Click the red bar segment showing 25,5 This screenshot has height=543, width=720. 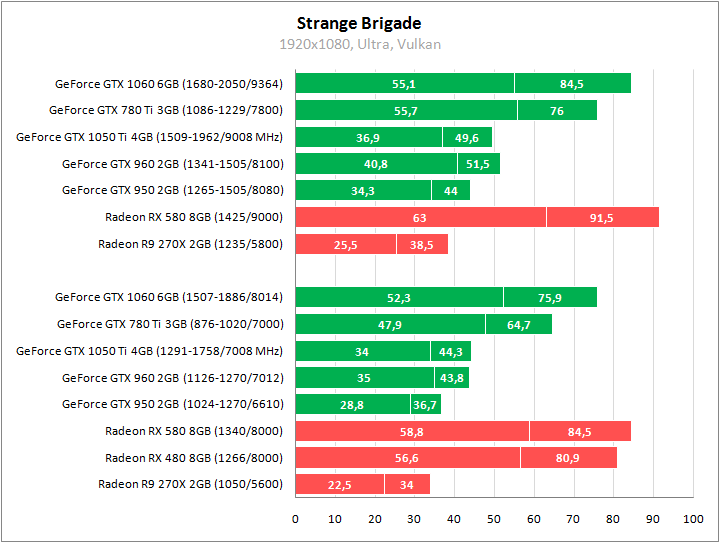click(x=345, y=244)
